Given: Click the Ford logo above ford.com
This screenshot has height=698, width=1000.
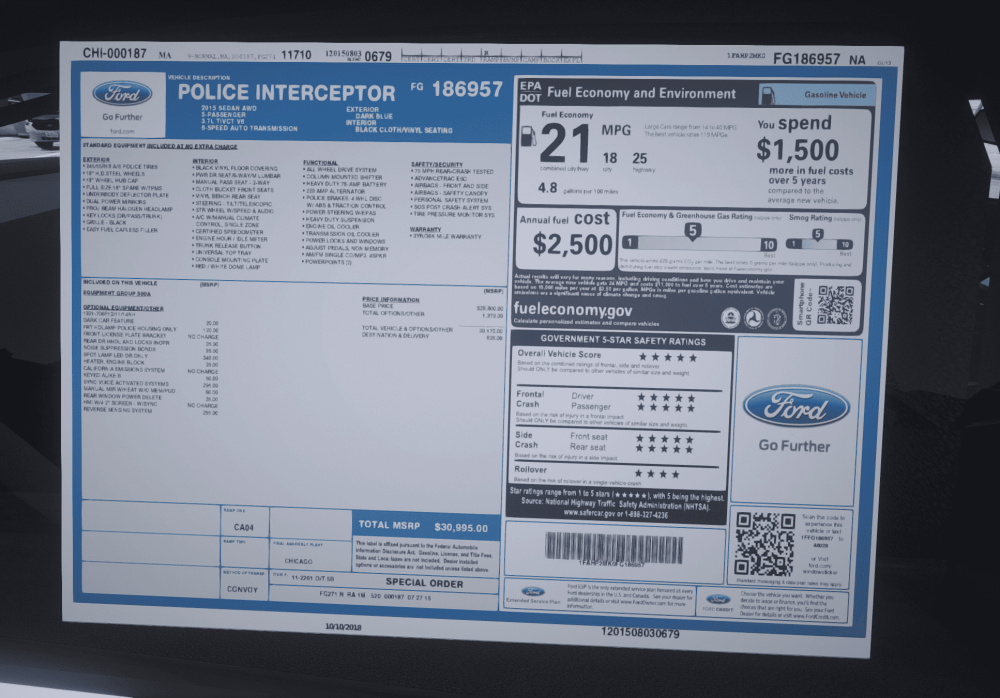Looking at the screenshot, I should 122,94.
